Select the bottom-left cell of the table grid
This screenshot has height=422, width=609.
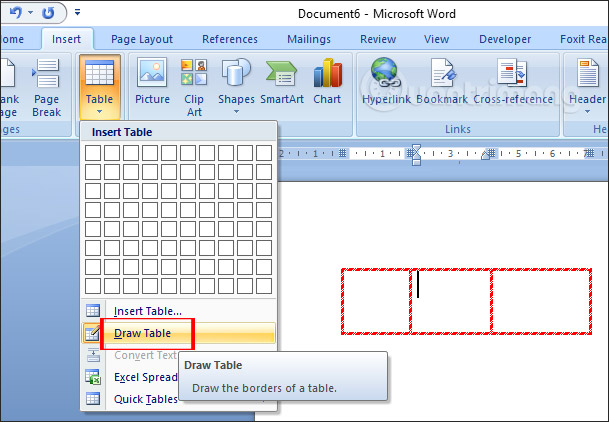pyautogui.click(x=93, y=286)
